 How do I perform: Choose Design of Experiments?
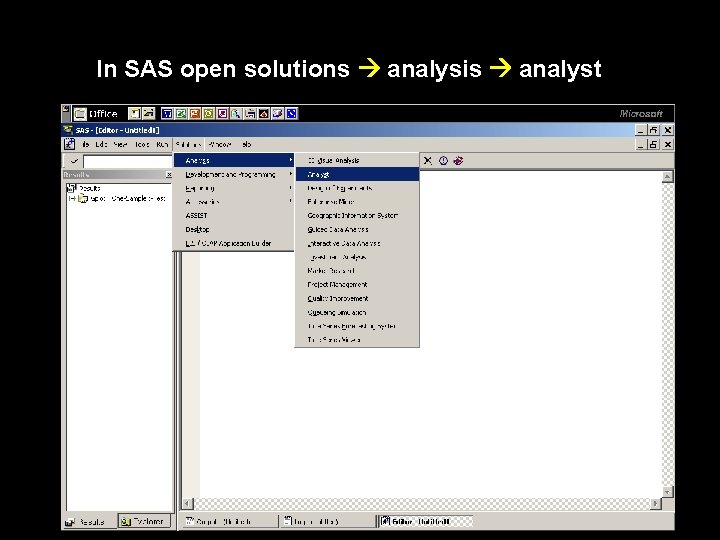click(x=357, y=188)
